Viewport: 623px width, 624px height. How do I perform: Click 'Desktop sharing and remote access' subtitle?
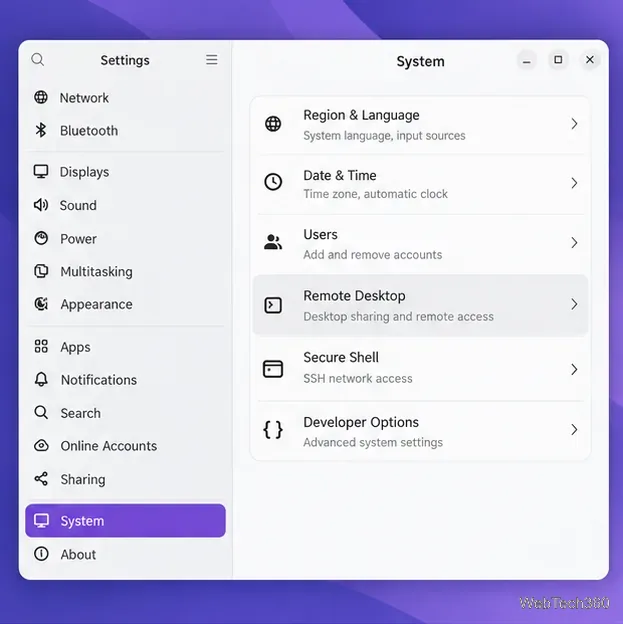(398, 317)
